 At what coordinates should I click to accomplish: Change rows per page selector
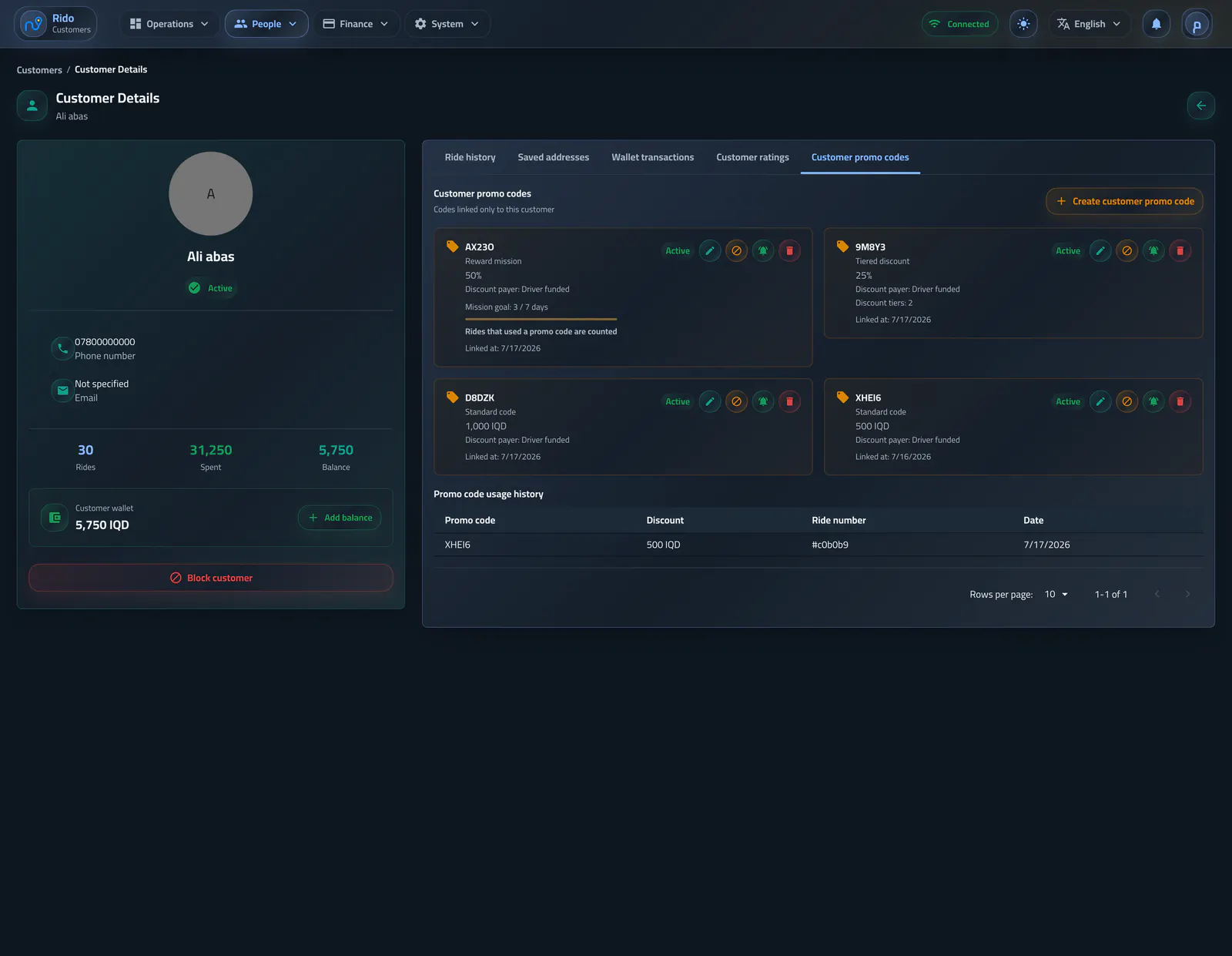pyautogui.click(x=1056, y=595)
